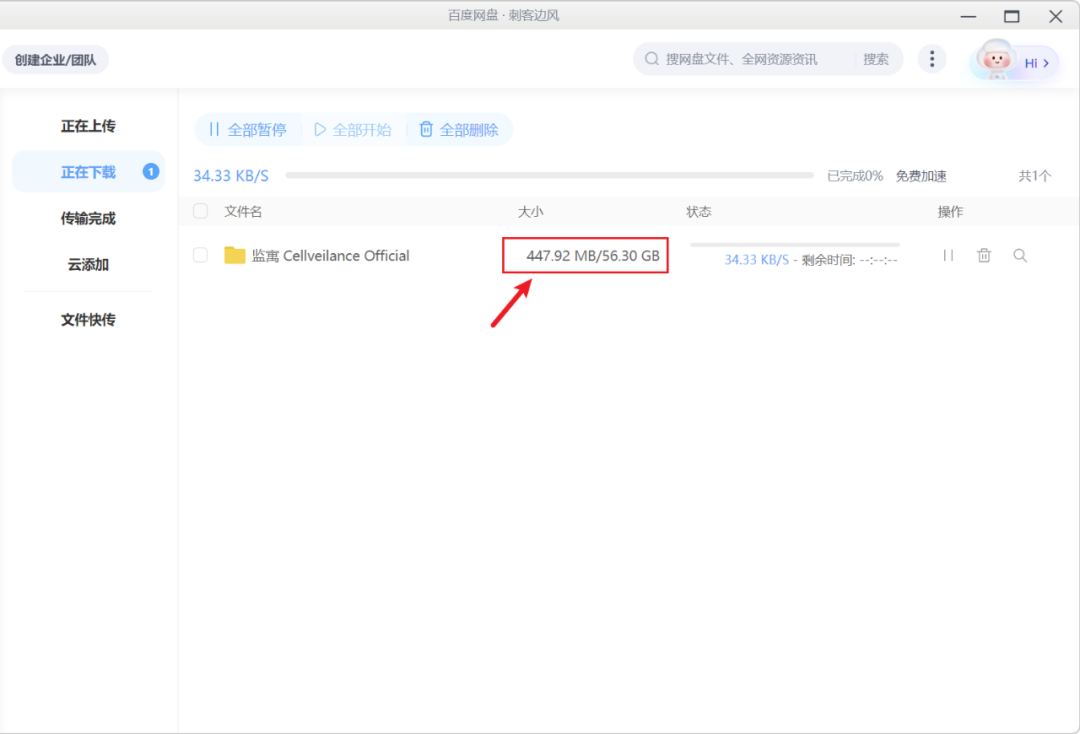
Task: Click the 搜索 search button
Action: [x=876, y=59]
